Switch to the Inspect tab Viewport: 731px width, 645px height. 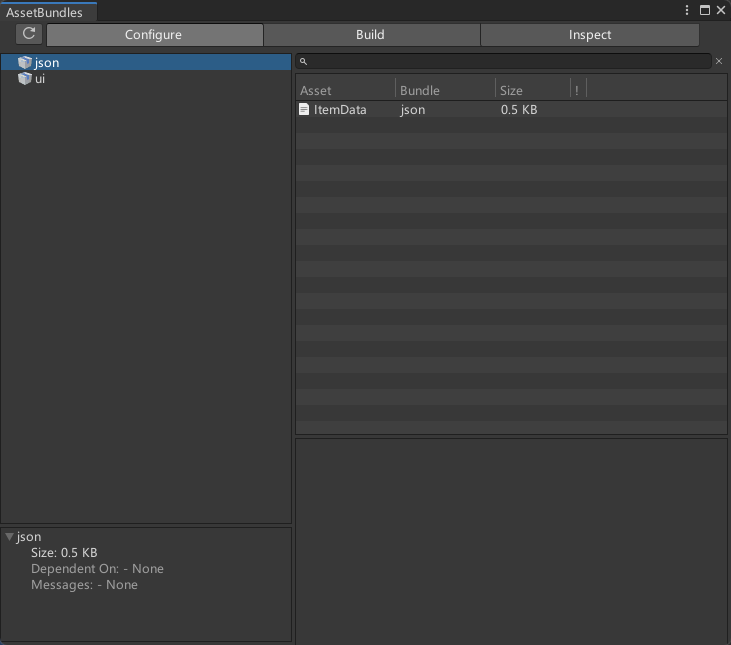[x=589, y=35]
